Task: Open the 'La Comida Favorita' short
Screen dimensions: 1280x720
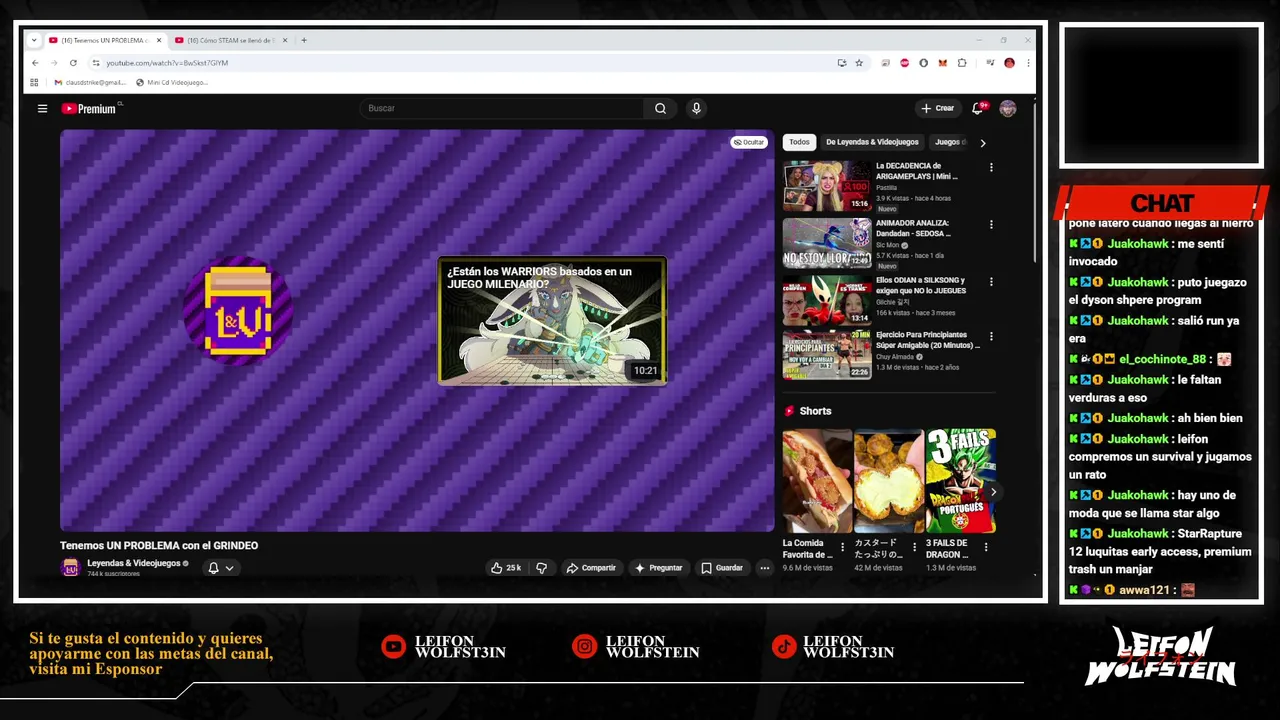Action: click(x=817, y=481)
